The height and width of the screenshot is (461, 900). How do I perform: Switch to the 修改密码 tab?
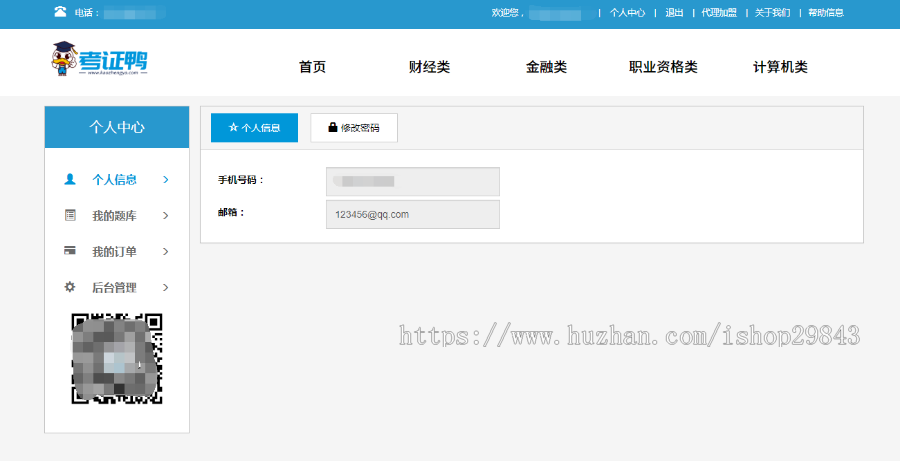pyautogui.click(x=354, y=128)
